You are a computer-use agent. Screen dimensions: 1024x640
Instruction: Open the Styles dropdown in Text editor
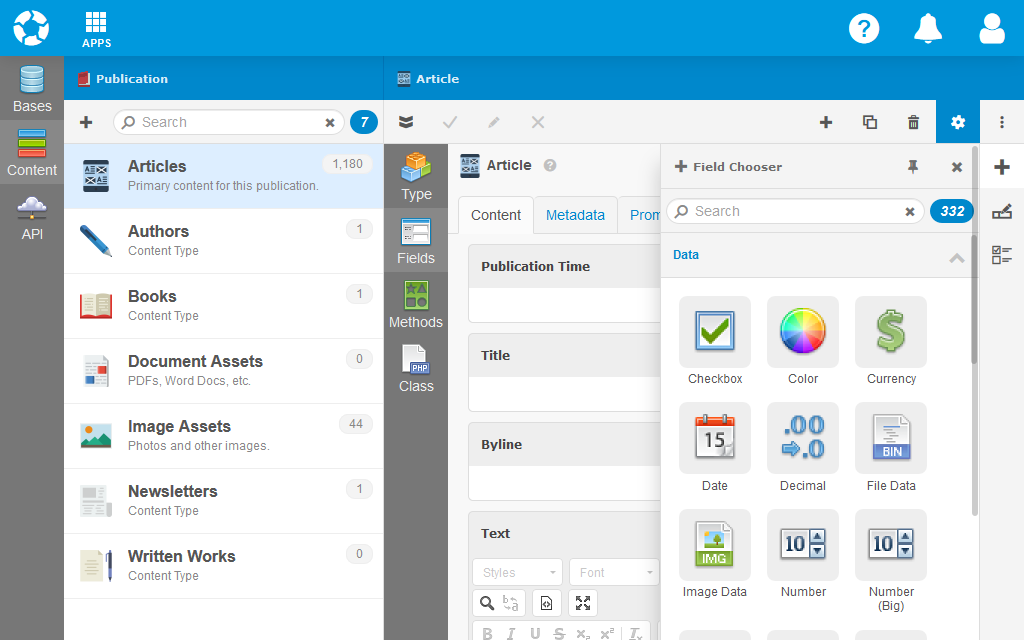pyautogui.click(x=517, y=573)
